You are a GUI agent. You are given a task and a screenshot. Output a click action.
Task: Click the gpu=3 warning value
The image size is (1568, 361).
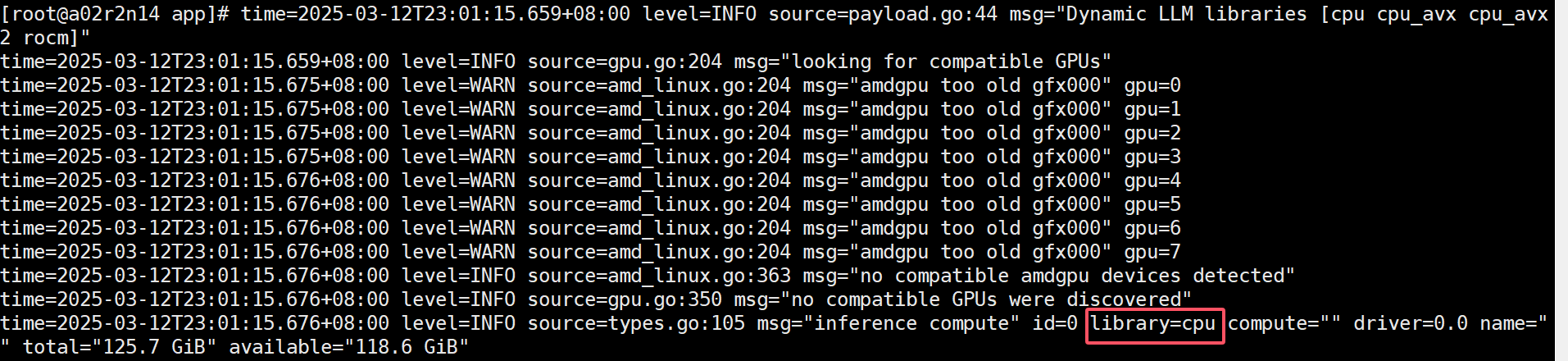(x=1152, y=157)
